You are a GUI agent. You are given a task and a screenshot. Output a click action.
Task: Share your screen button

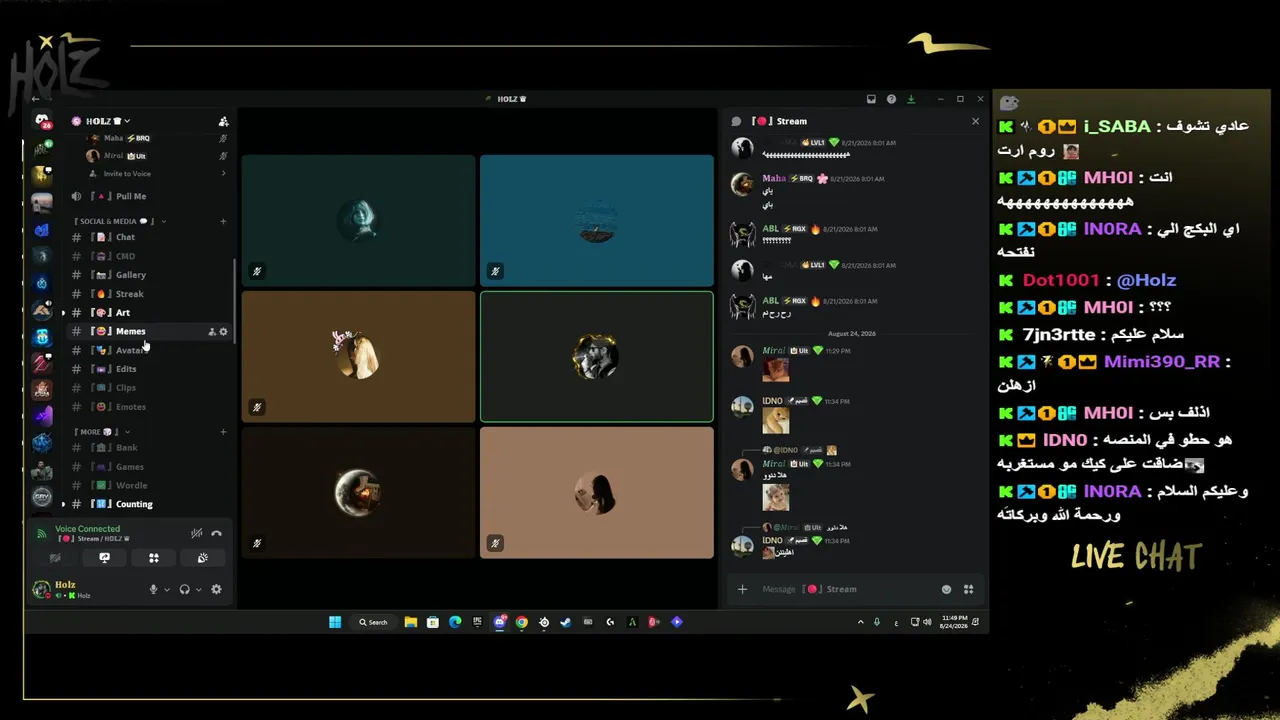click(x=104, y=558)
